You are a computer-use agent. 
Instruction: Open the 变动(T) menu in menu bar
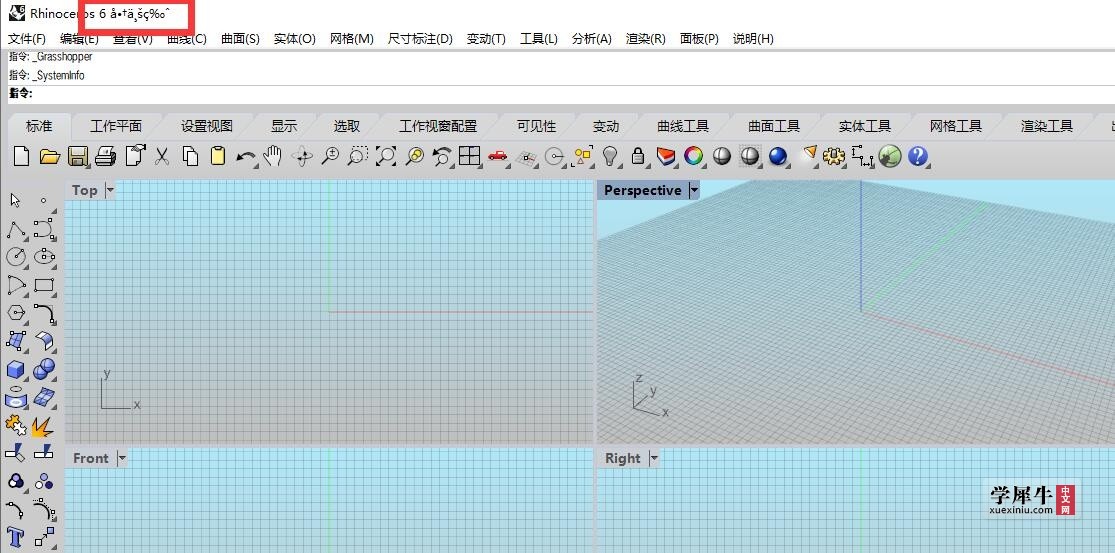pyautogui.click(x=486, y=38)
